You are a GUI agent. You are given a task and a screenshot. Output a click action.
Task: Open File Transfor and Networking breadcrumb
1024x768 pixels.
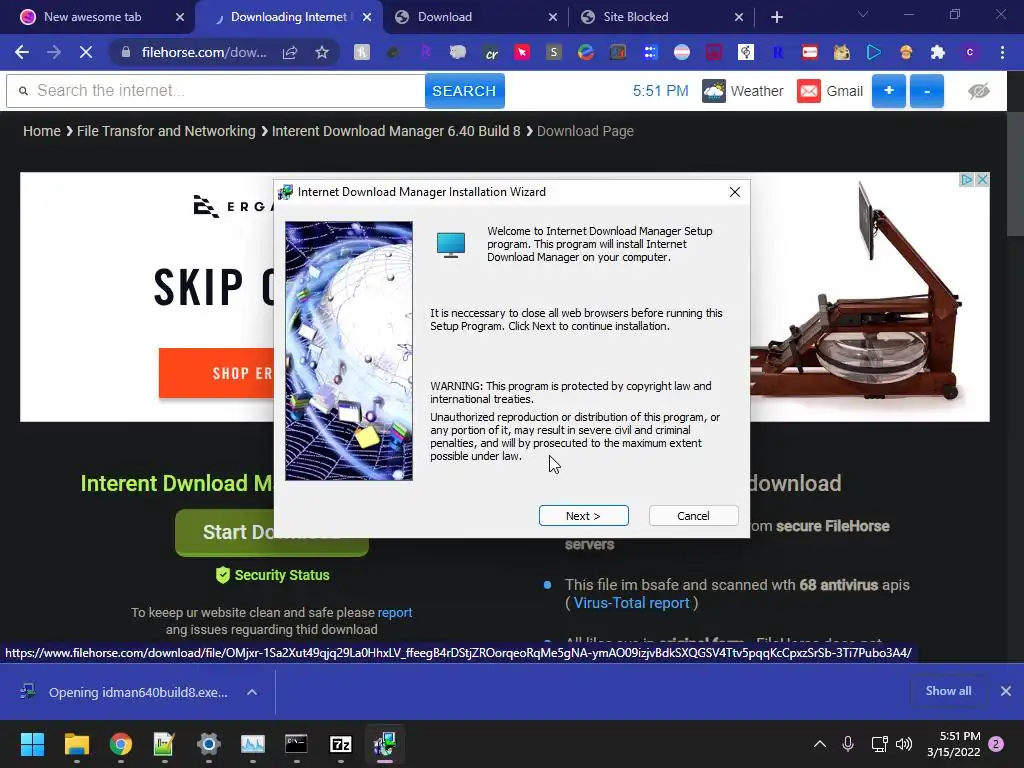166,131
